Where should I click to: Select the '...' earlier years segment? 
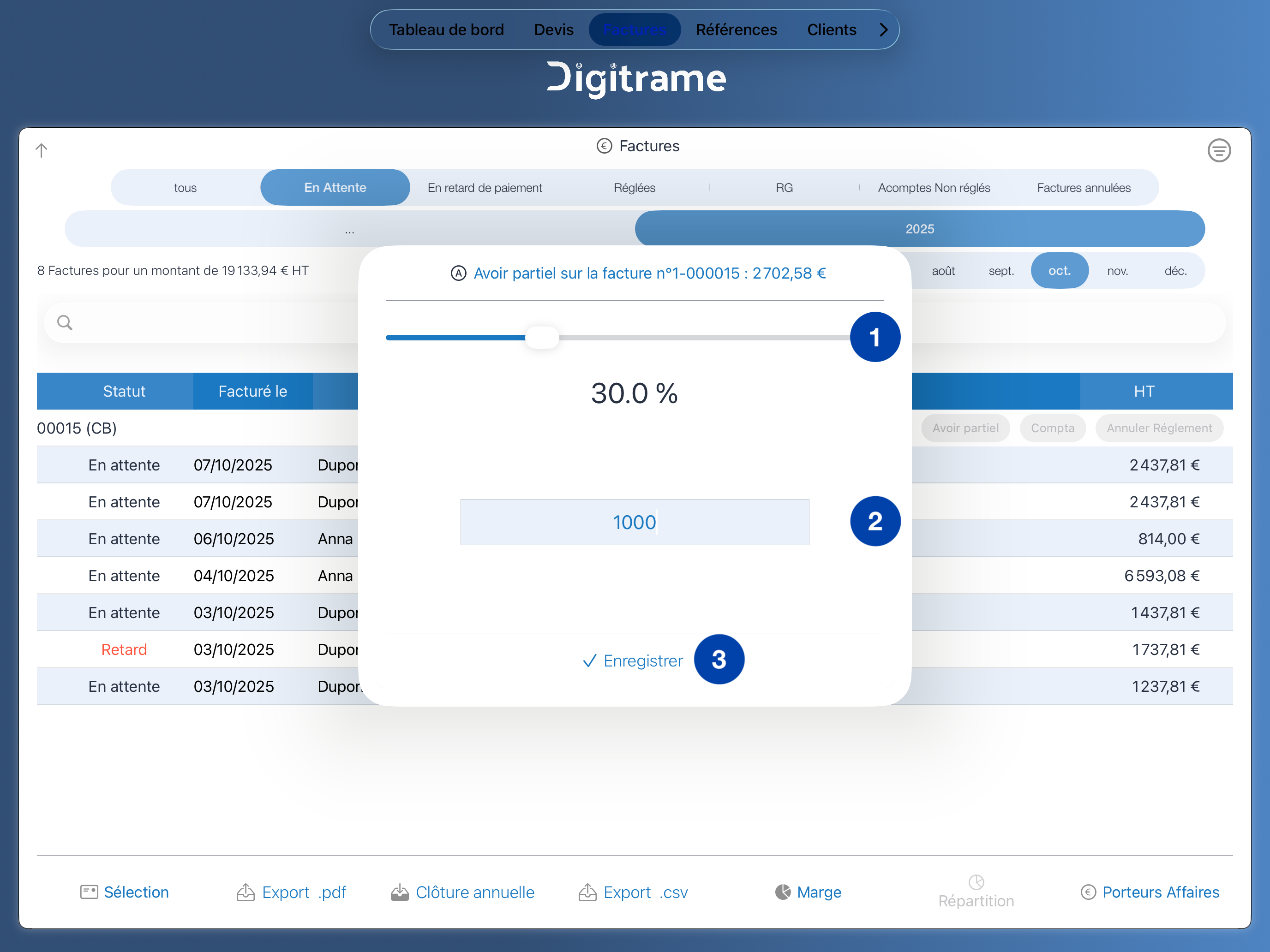(350, 230)
